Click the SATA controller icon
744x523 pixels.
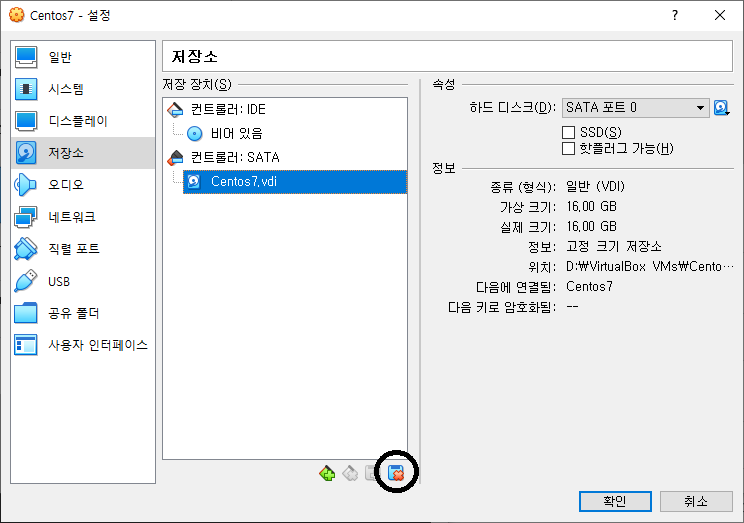click(175, 158)
